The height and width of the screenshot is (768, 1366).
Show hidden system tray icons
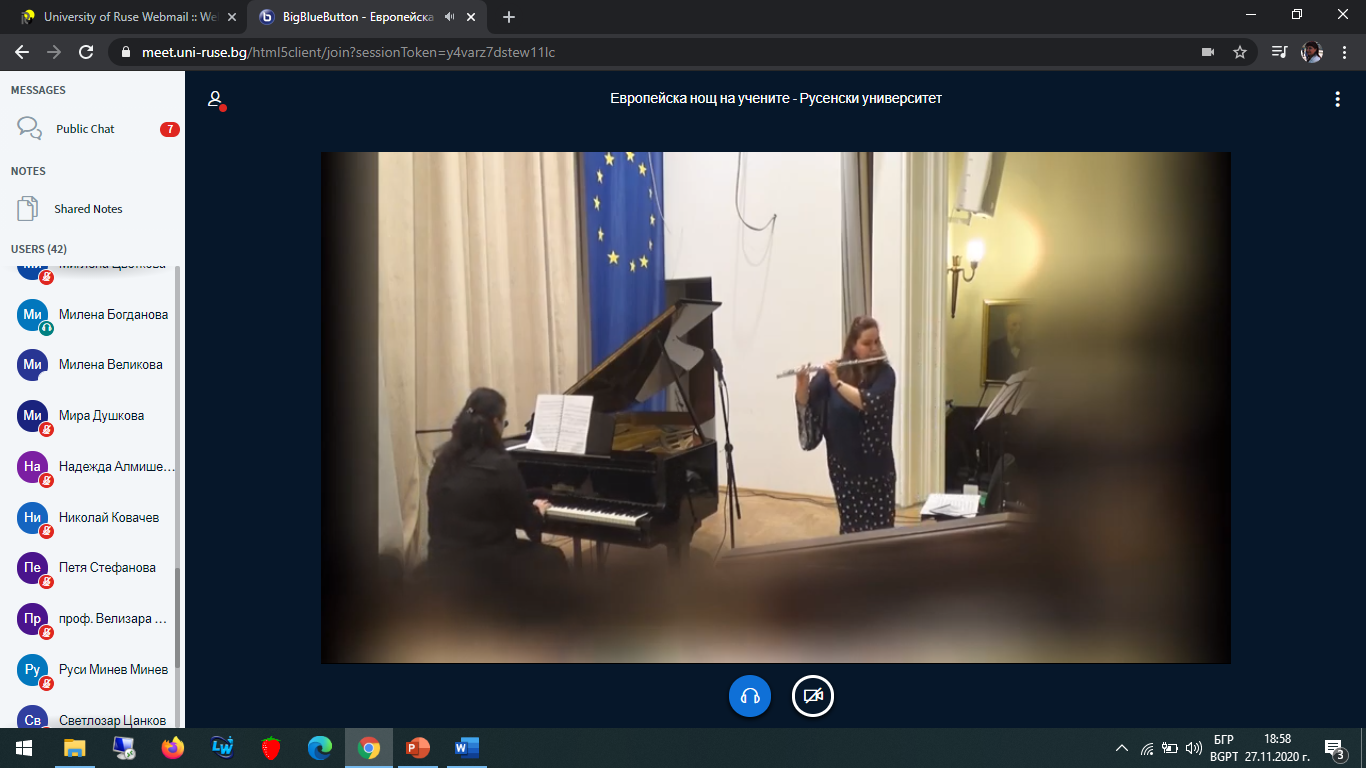pos(1121,748)
